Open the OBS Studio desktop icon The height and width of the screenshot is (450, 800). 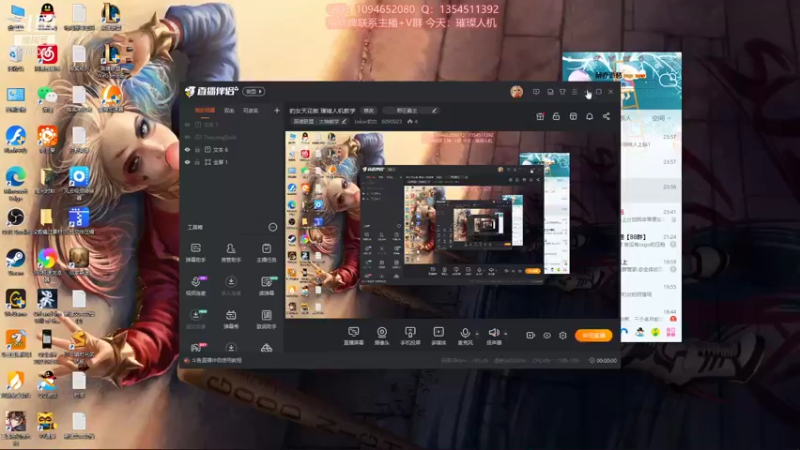[15, 221]
